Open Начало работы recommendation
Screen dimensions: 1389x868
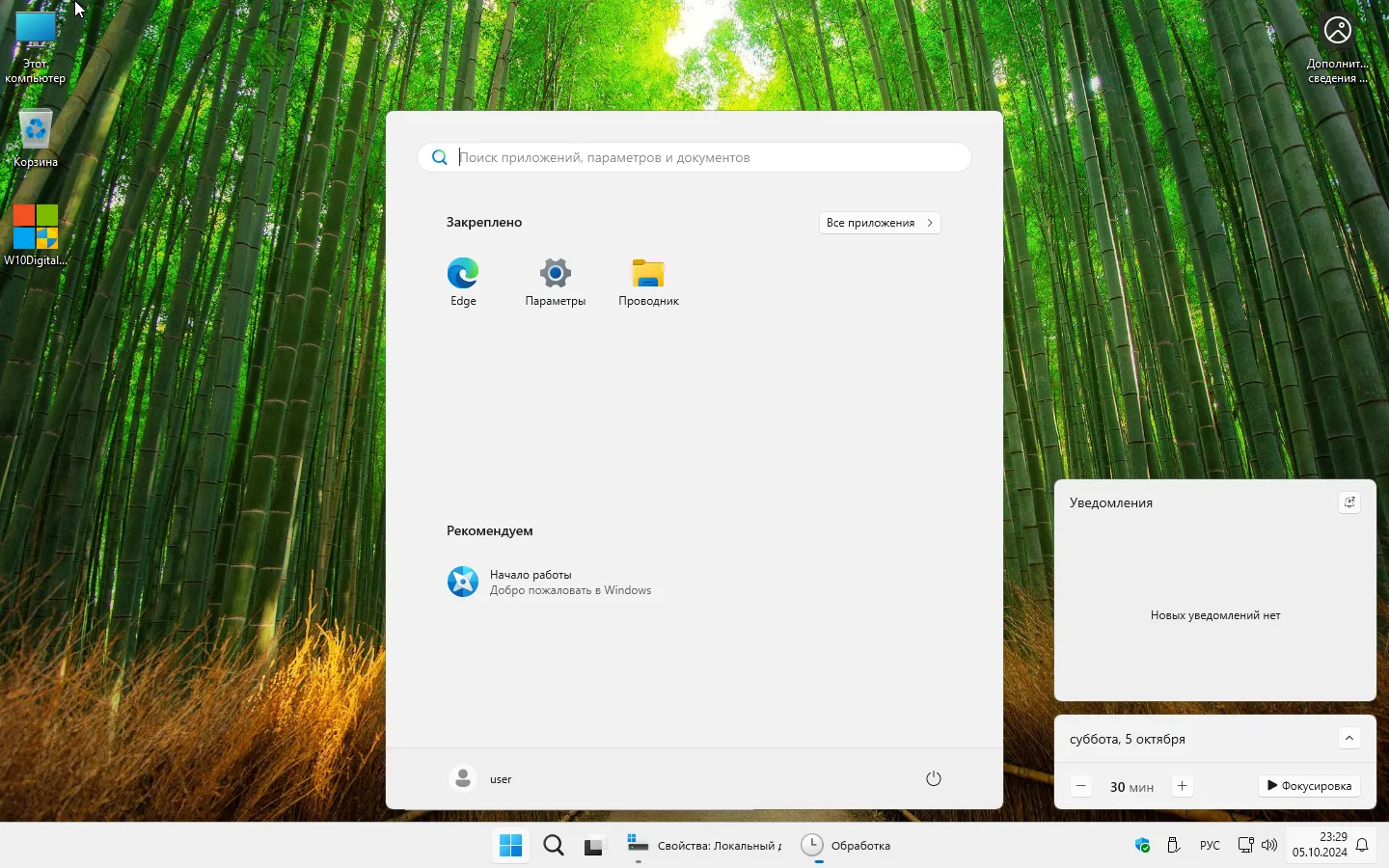point(550,582)
